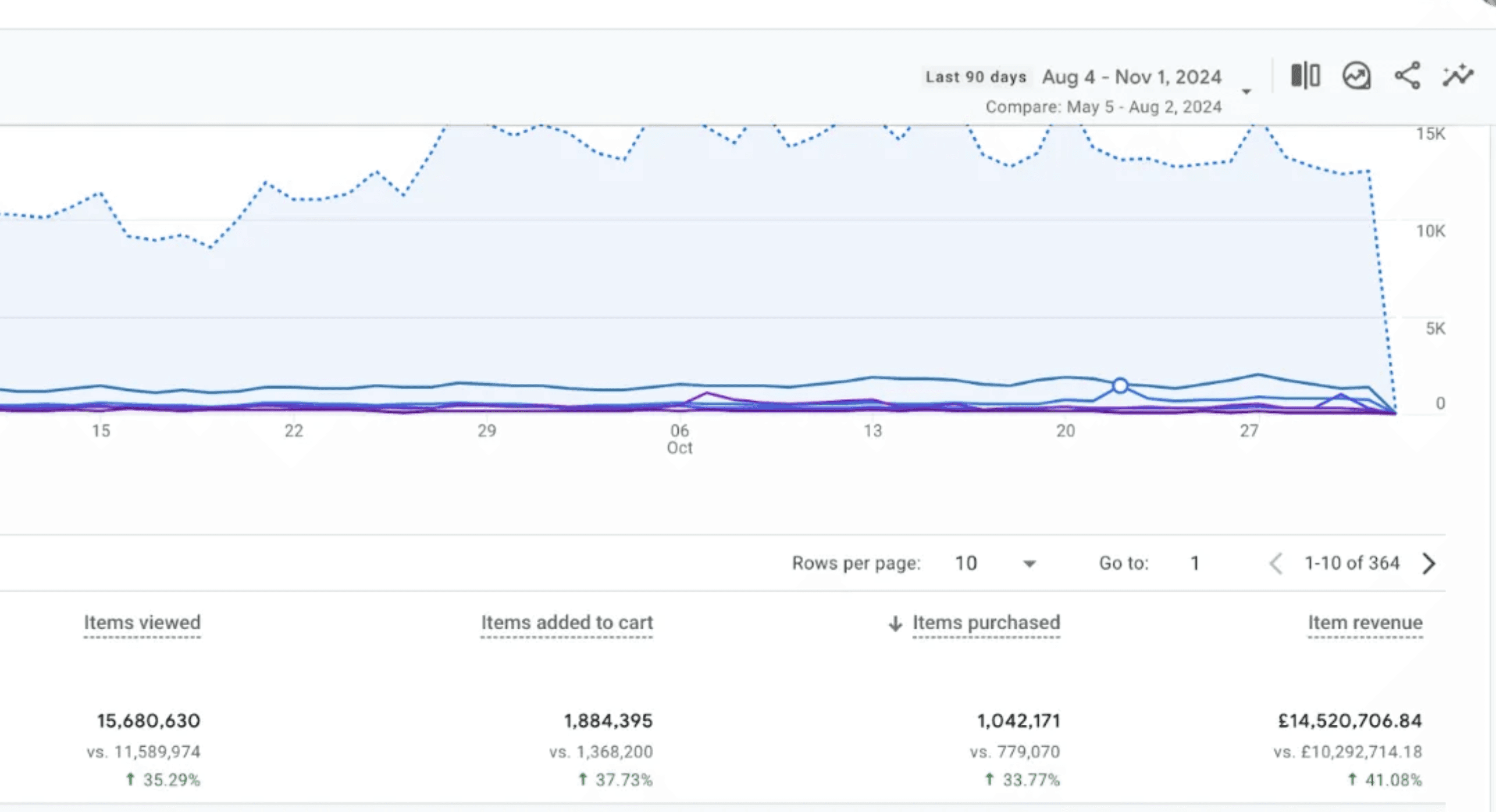Click the 35.29% increase indicator
This screenshot has width=1496, height=812.
pyautogui.click(x=163, y=779)
